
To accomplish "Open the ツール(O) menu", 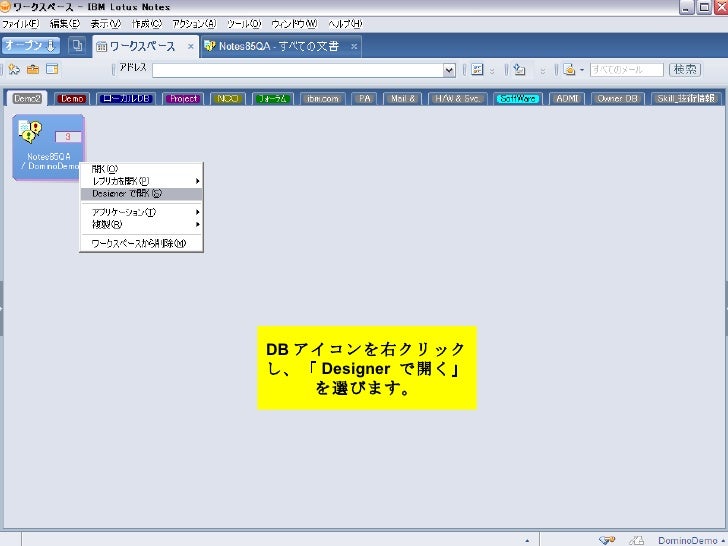I will pos(244,24).
